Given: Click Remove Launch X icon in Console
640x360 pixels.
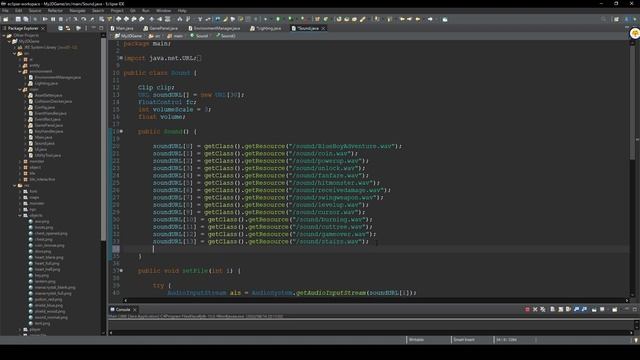Looking at the screenshot, I should click(535, 309).
